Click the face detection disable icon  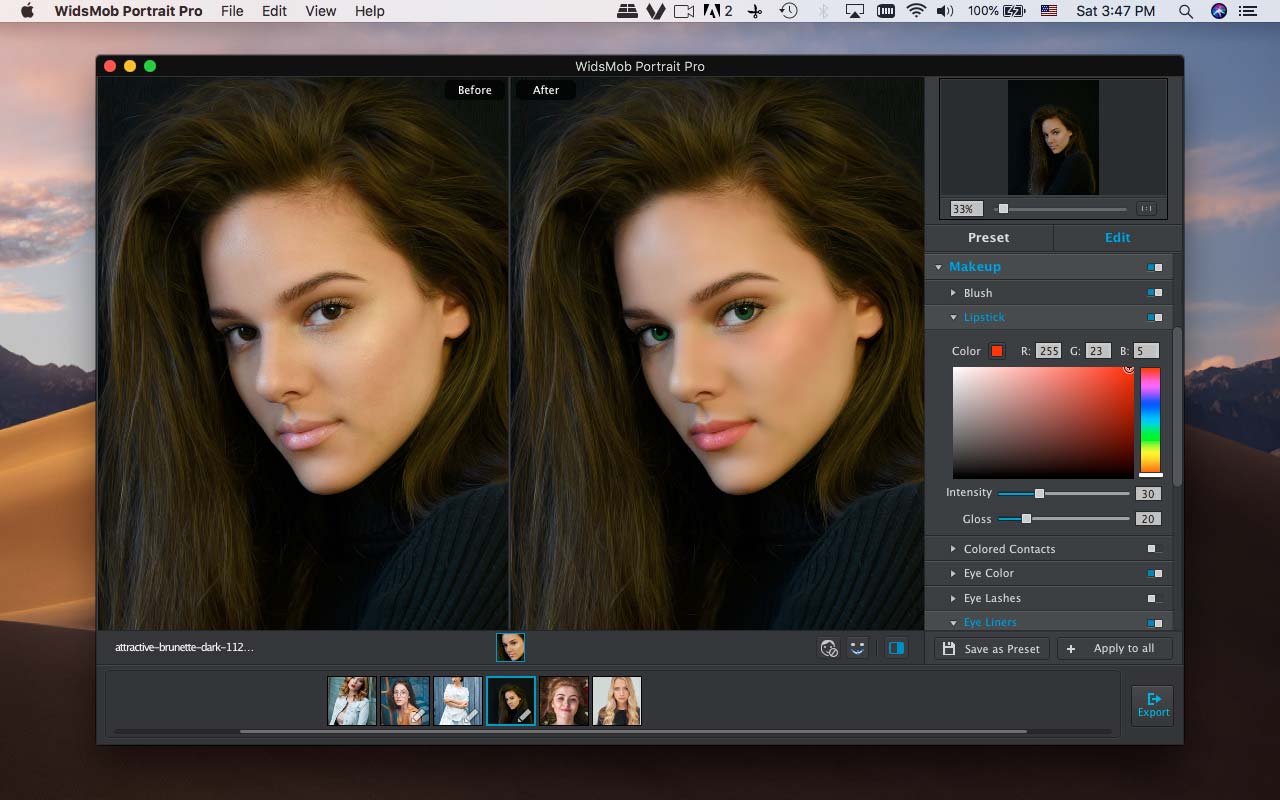pos(828,648)
